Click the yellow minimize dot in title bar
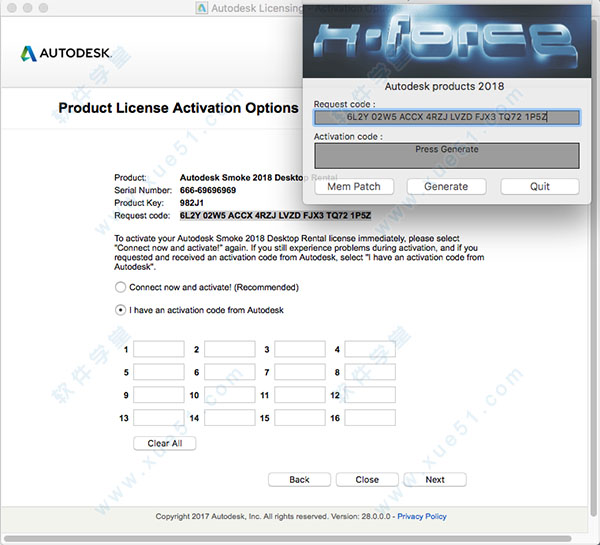Screen dimensions: 600x545 pyautogui.click(x=28, y=8)
